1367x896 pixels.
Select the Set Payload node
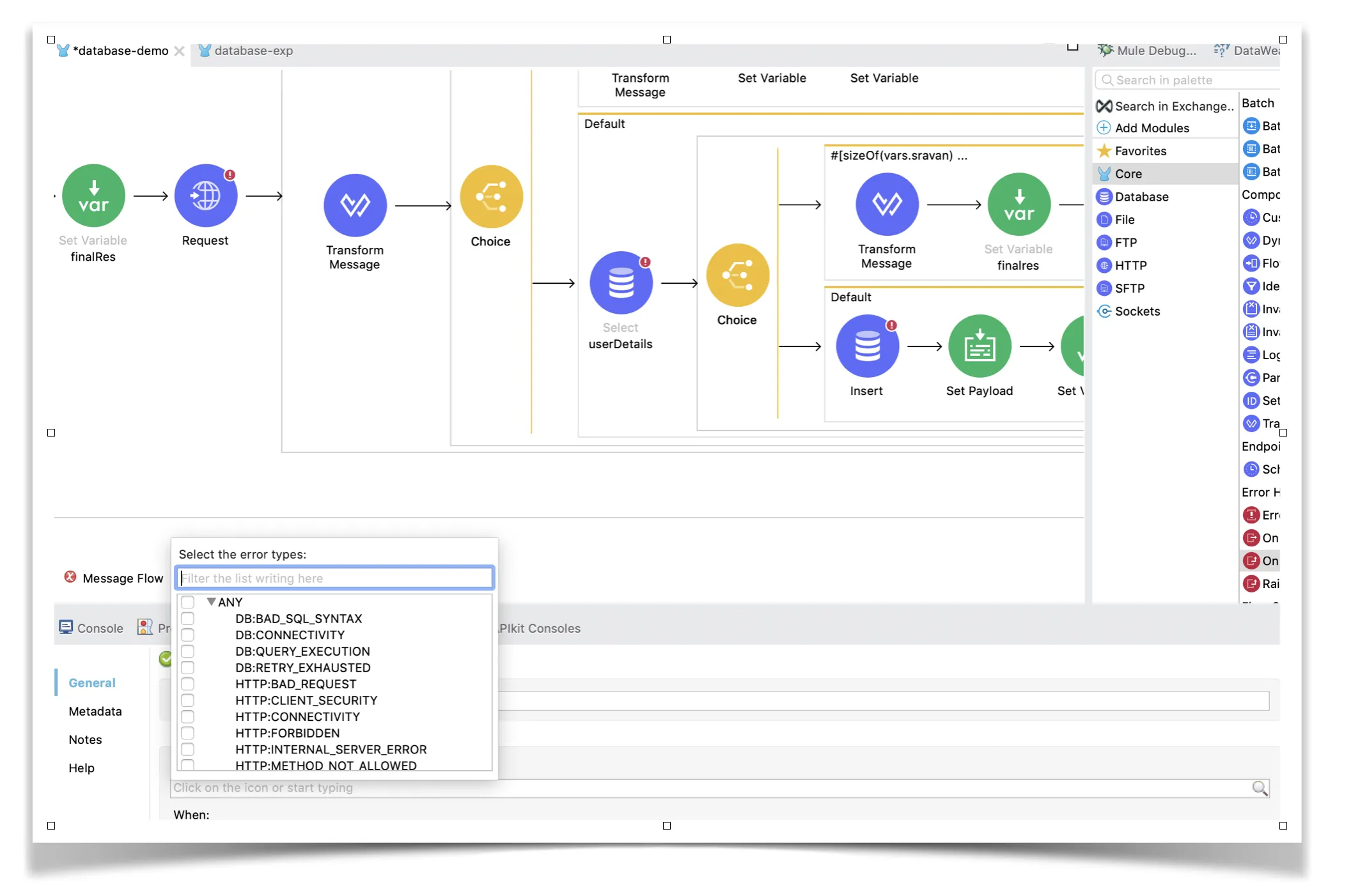coord(980,346)
